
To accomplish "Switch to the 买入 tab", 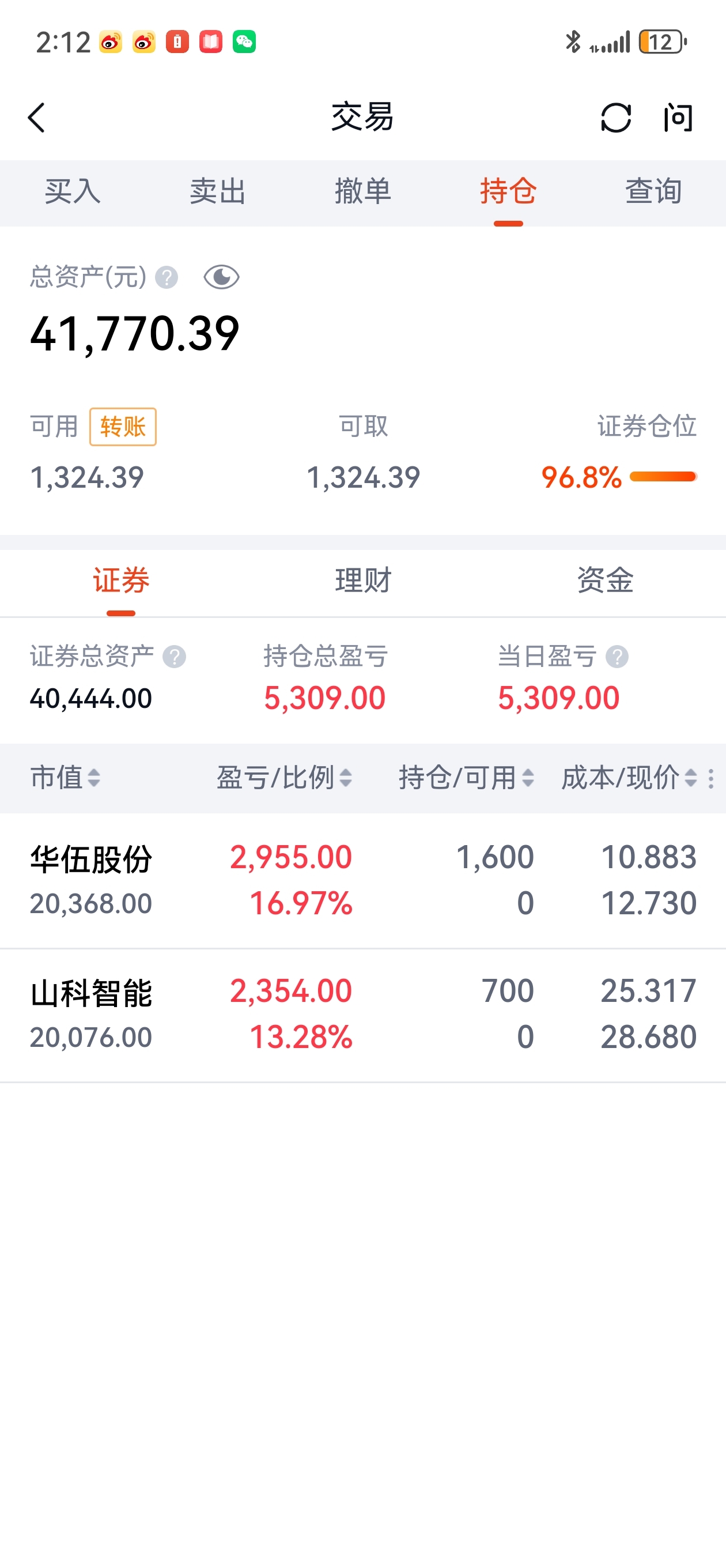I will pyautogui.click(x=73, y=193).
